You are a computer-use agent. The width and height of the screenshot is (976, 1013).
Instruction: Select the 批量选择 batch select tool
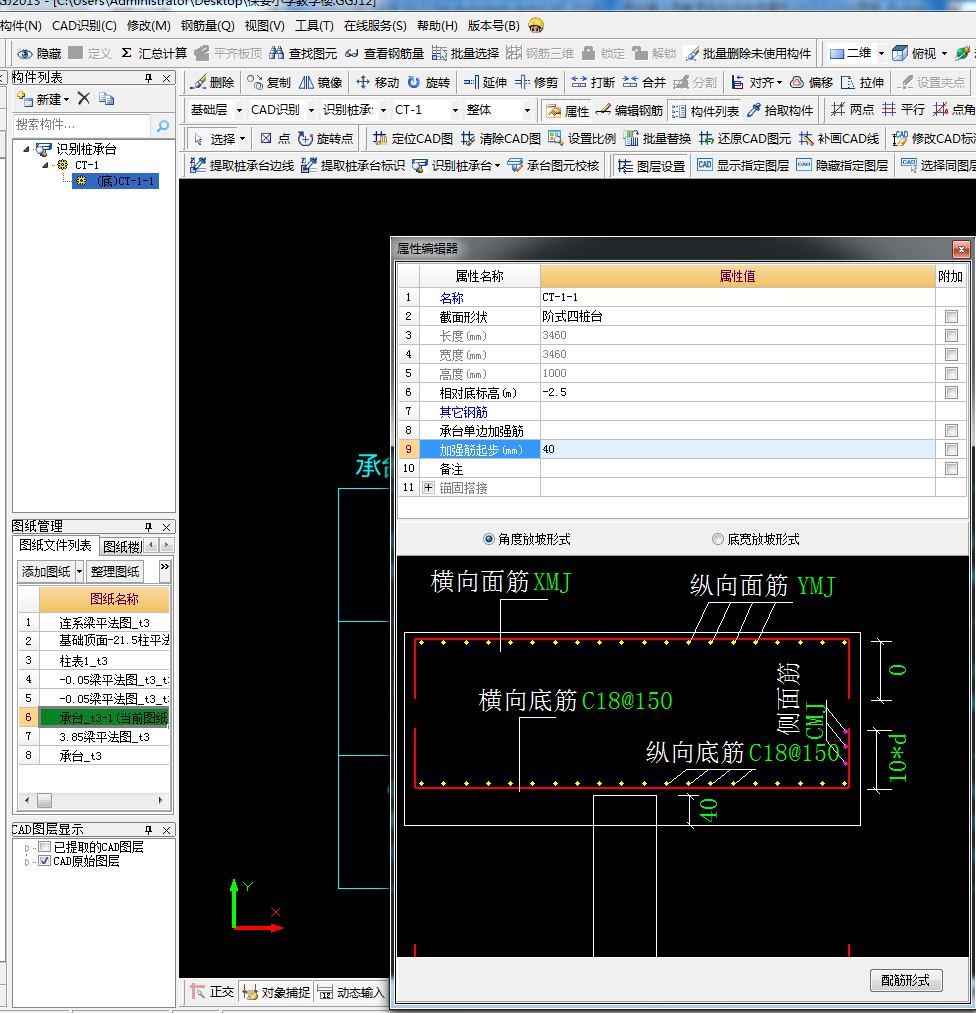(x=465, y=53)
